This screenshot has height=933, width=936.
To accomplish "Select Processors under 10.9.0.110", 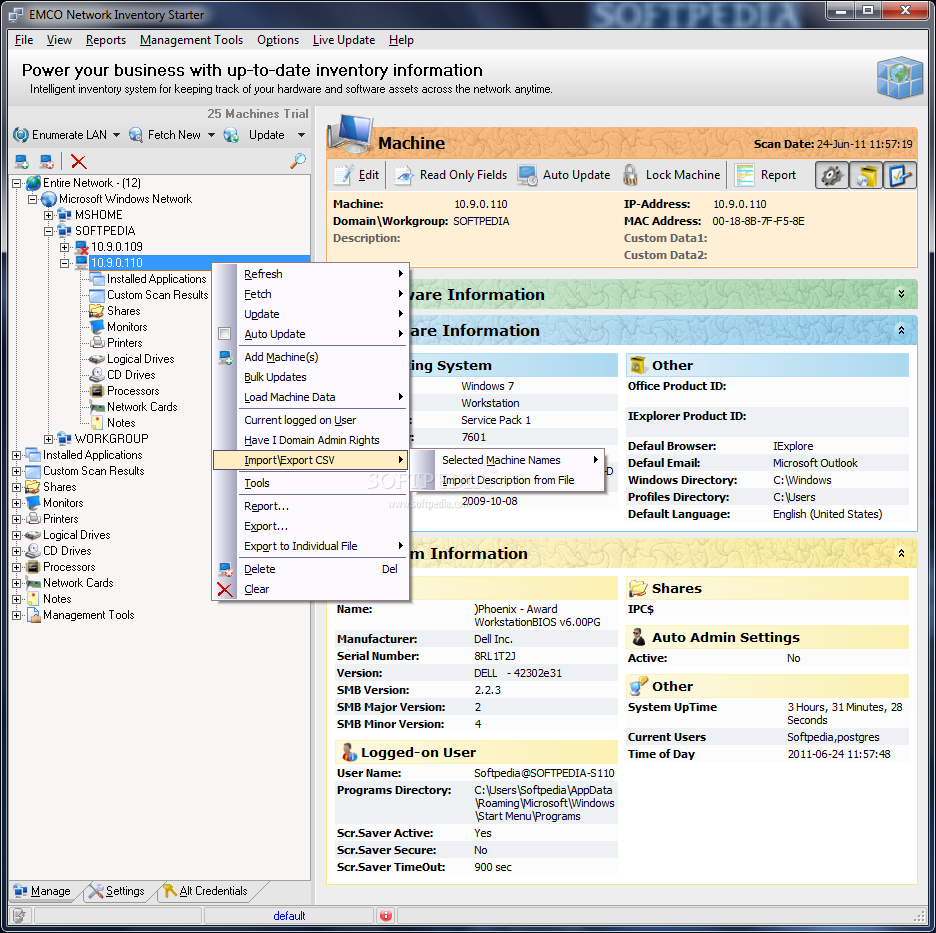I will pyautogui.click(x=133, y=391).
